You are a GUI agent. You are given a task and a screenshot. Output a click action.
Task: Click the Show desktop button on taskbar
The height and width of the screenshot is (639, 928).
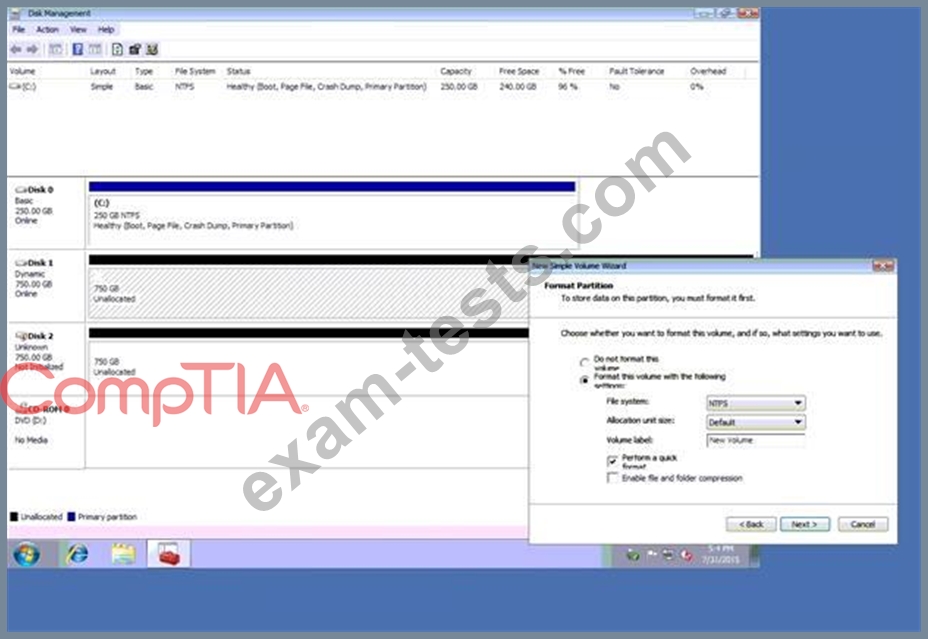pyautogui.click(x=755, y=554)
